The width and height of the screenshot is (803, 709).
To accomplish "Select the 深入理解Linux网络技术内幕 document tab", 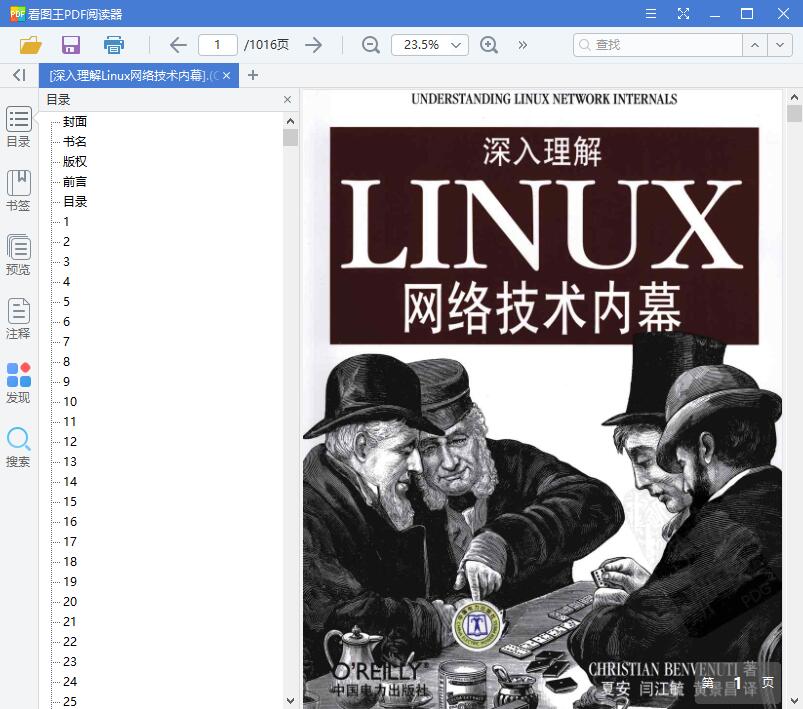I will coord(133,75).
